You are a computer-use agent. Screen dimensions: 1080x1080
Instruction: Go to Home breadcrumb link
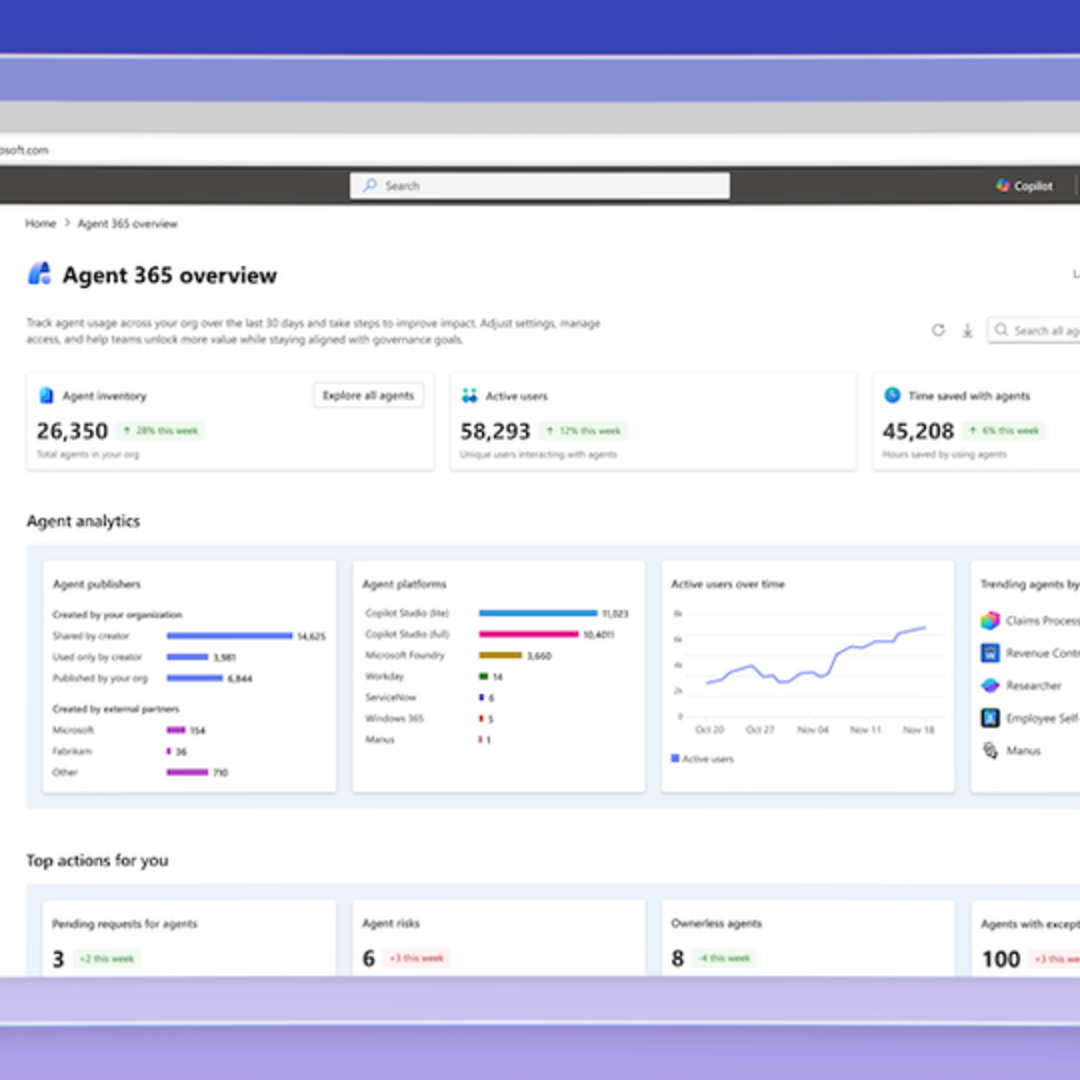point(41,223)
